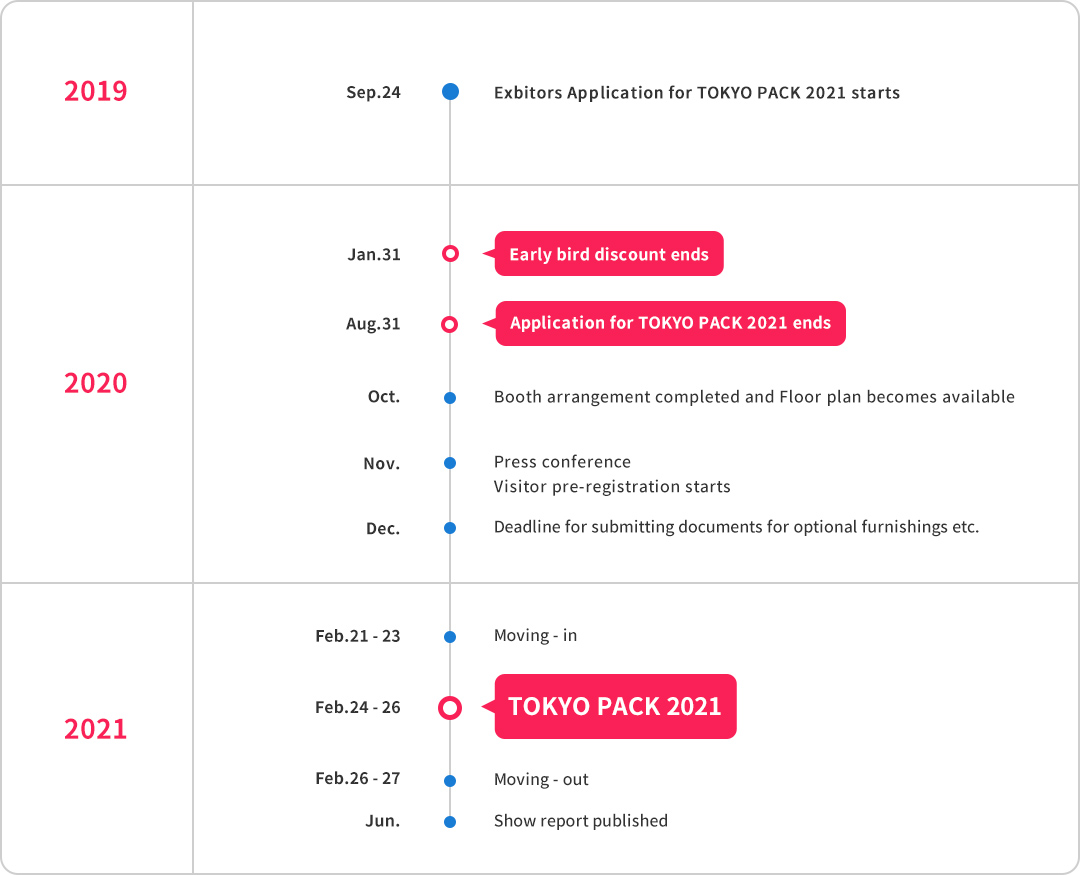Image resolution: width=1080 pixels, height=875 pixels.
Task: Click the 'Jan.31' date text
Action: [x=374, y=254]
